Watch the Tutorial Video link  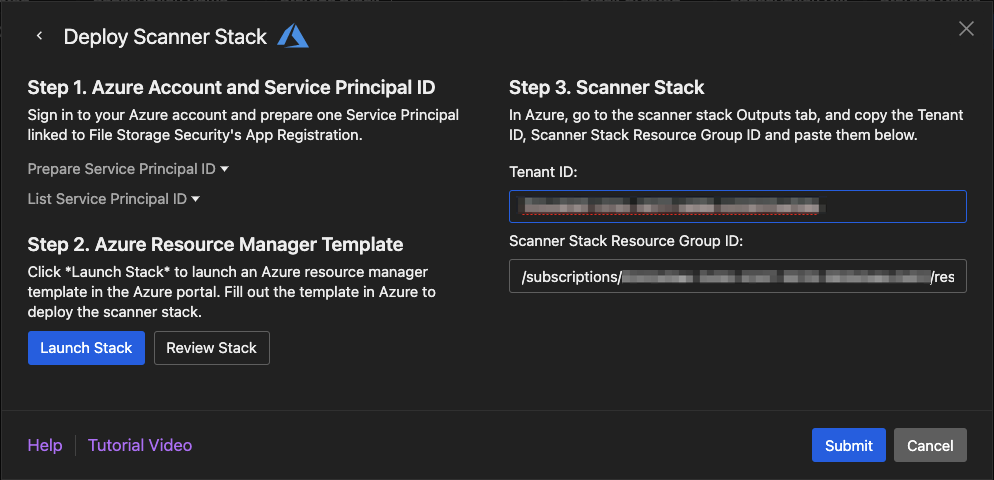pyautogui.click(x=140, y=445)
